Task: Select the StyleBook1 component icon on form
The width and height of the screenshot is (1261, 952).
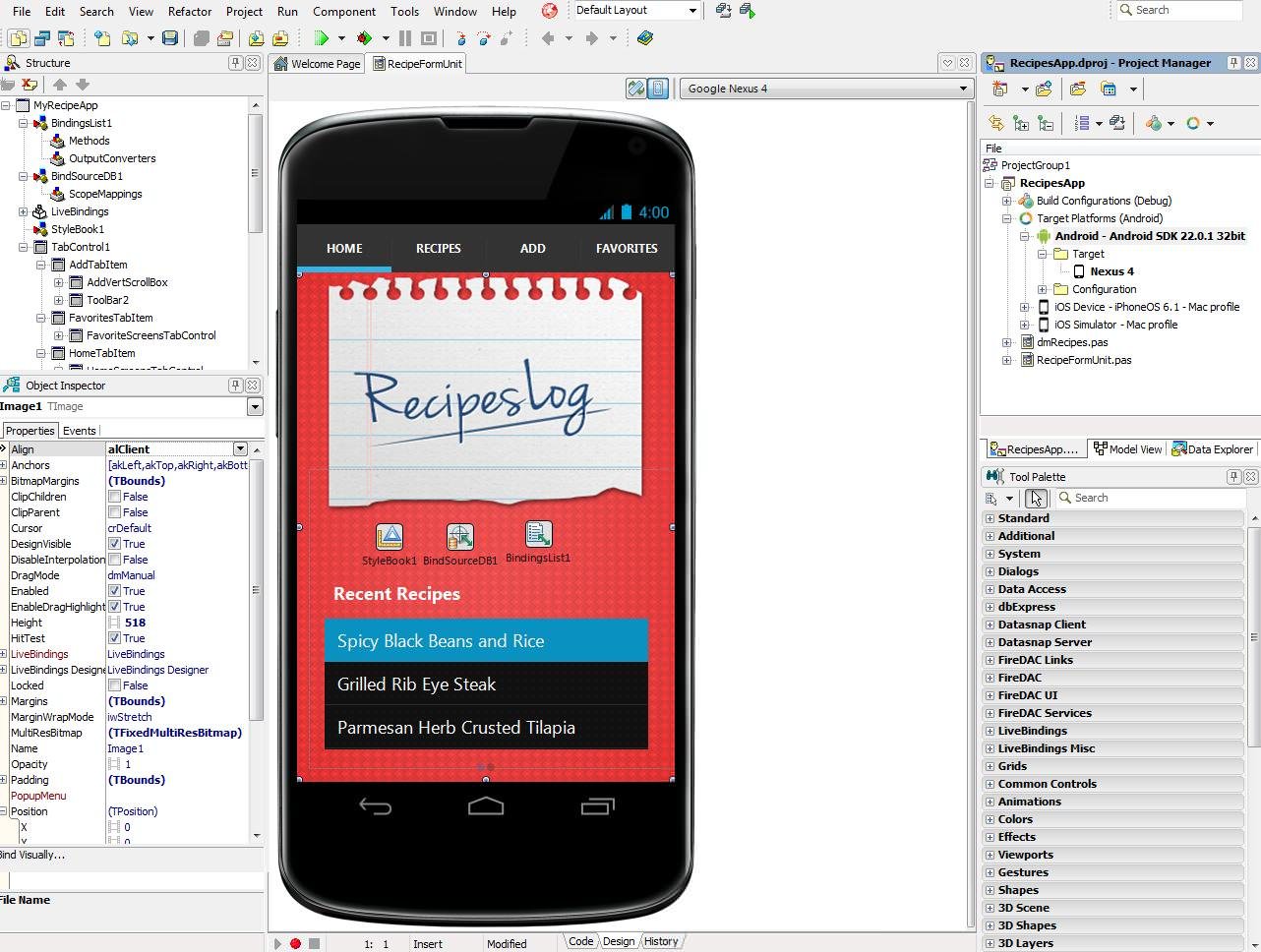Action: tap(390, 536)
